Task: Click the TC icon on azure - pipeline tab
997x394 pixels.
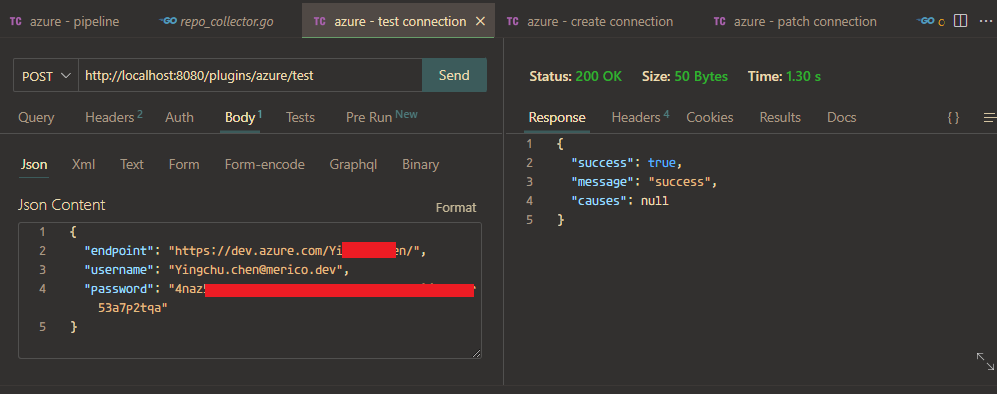Action: pos(16,22)
